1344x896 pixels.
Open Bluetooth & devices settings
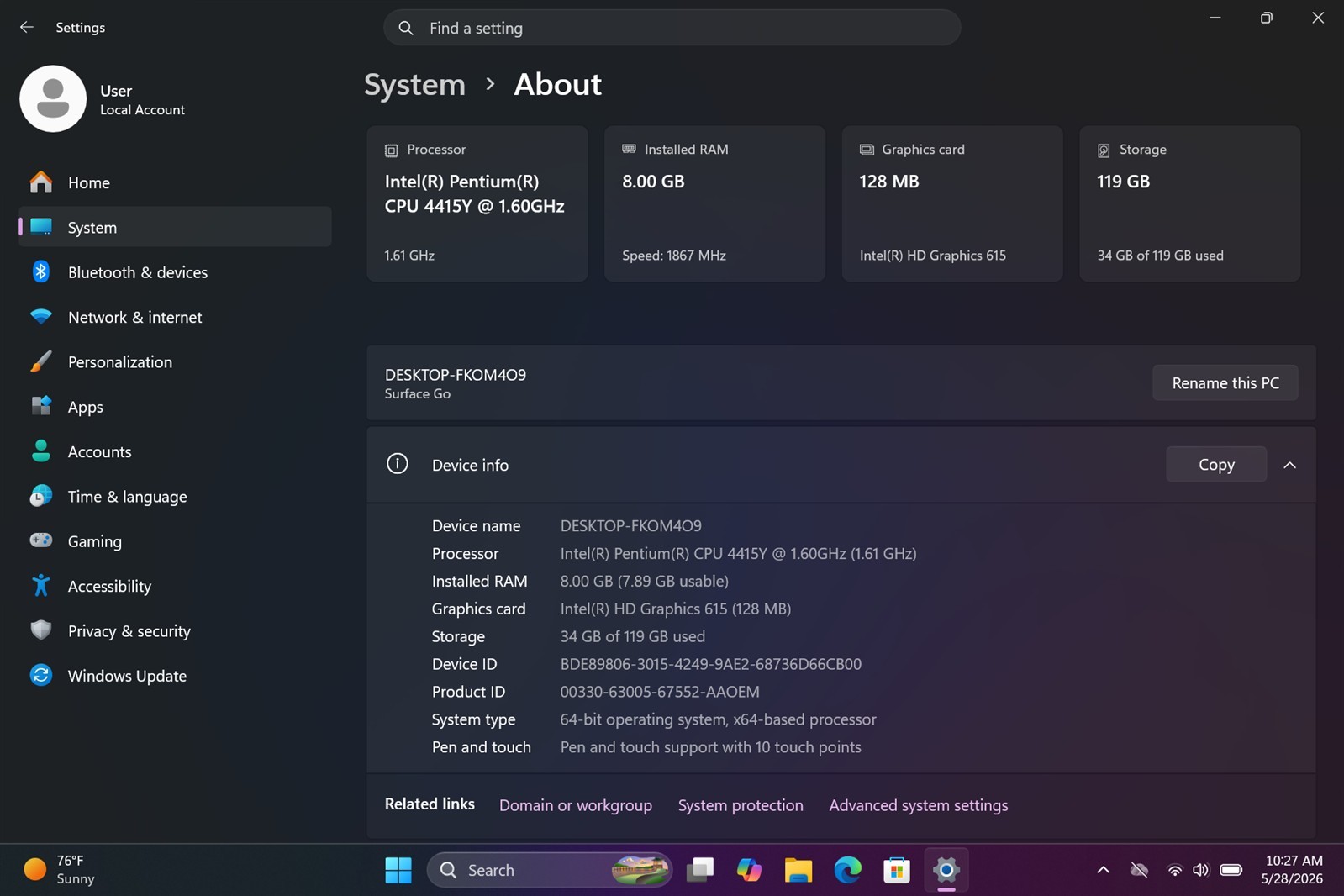coord(175,272)
